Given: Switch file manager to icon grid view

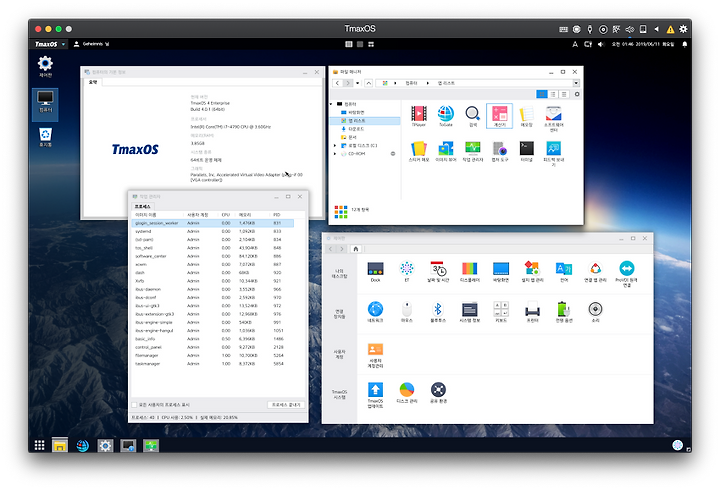Looking at the screenshot, I should [x=542, y=94].
